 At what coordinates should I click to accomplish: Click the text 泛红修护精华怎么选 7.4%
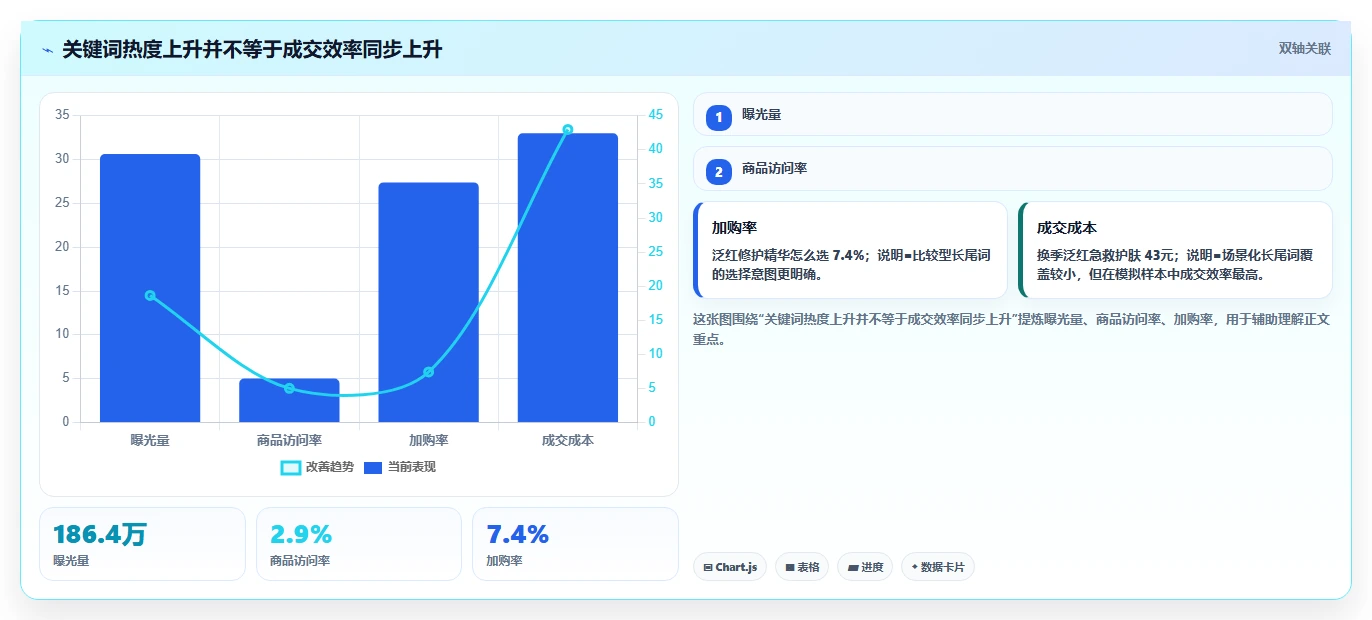pyautogui.click(x=789, y=255)
